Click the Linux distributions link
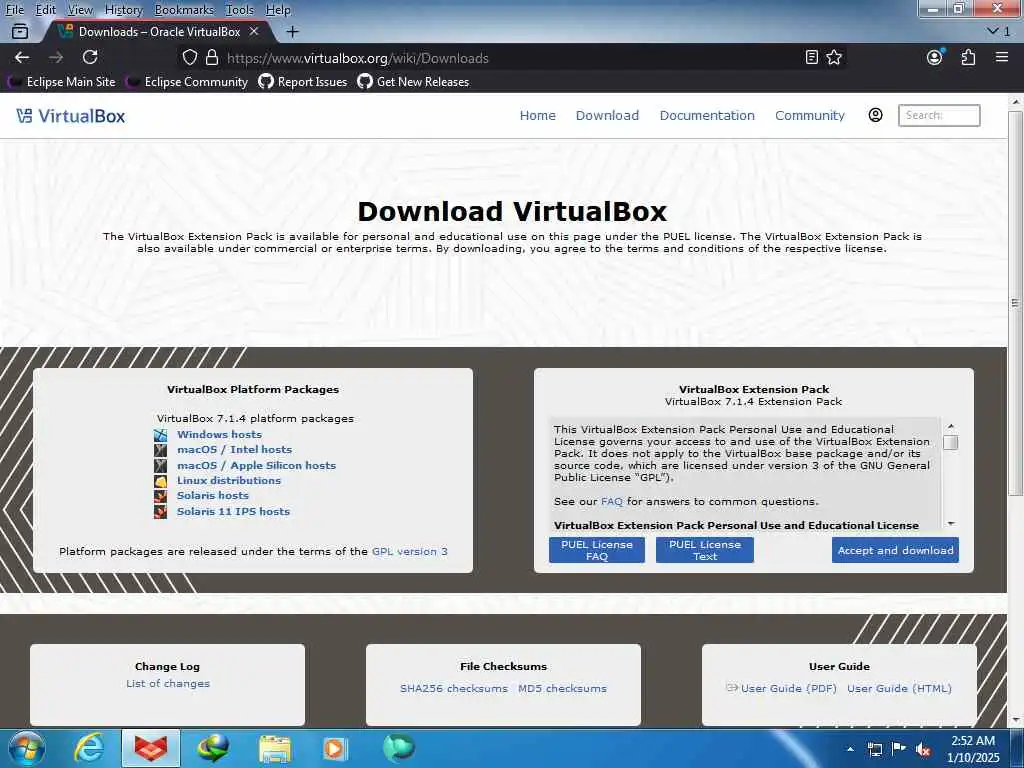The height and width of the screenshot is (768, 1024). (229, 481)
